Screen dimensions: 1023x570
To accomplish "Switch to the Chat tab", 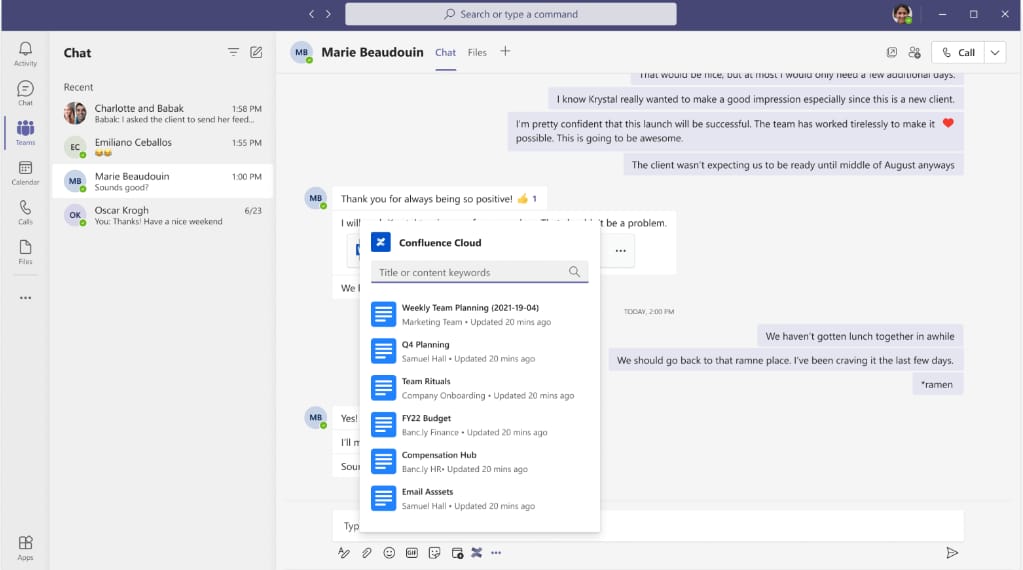I will (x=446, y=52).
